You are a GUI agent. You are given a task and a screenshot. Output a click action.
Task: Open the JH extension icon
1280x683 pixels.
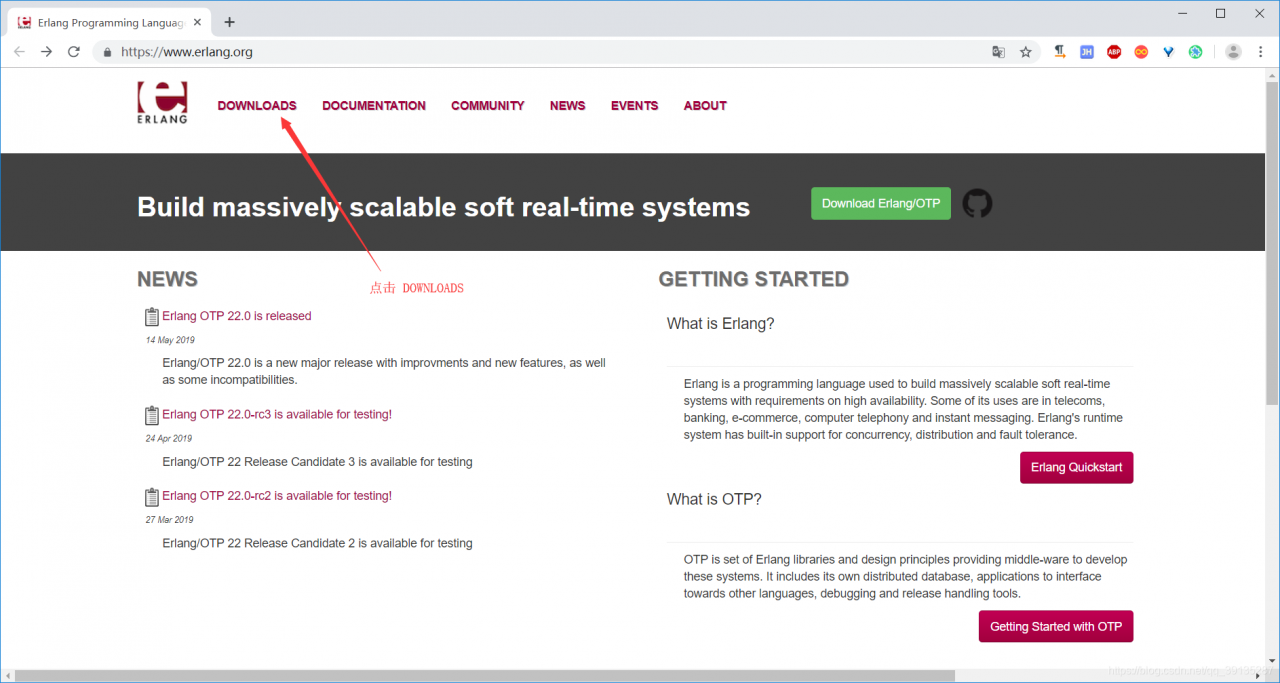(1087, 52)
